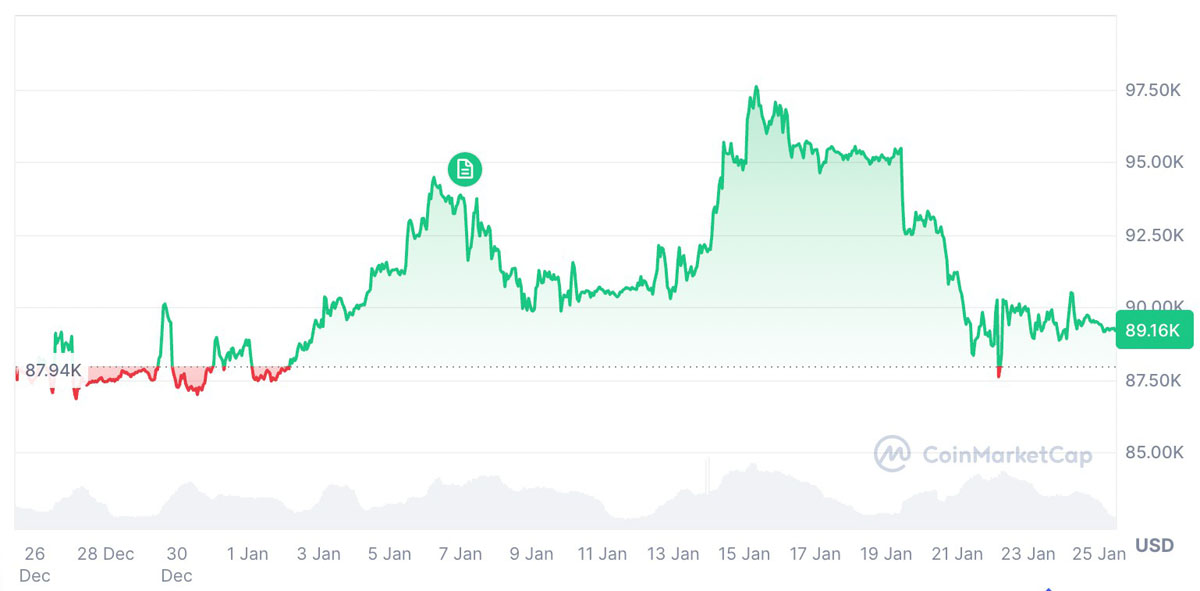Click the 25 Jan date label
Image resolution: width=1200 pixels, height=591 pixels.
pyautogui.click(x=1099, y=554)
